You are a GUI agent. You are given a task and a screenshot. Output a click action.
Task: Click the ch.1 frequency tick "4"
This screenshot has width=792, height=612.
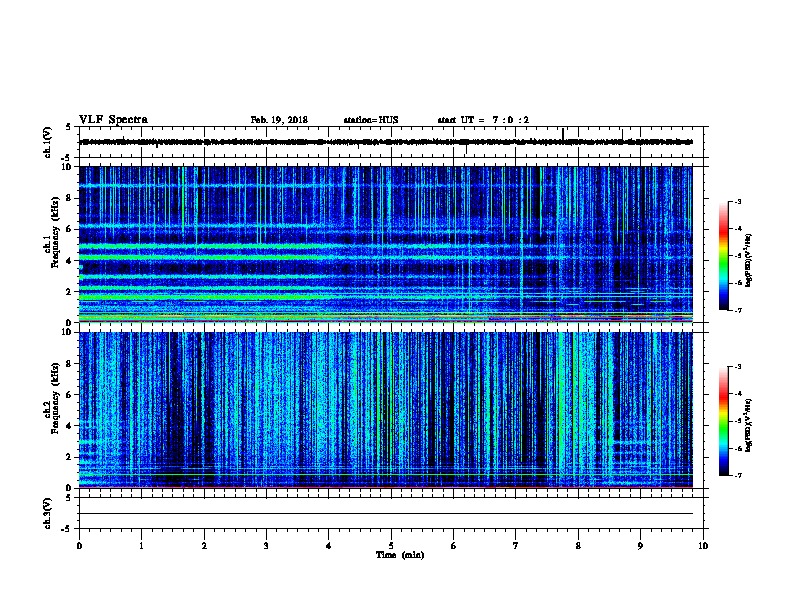pyautogui.click(x=69, y=261)
